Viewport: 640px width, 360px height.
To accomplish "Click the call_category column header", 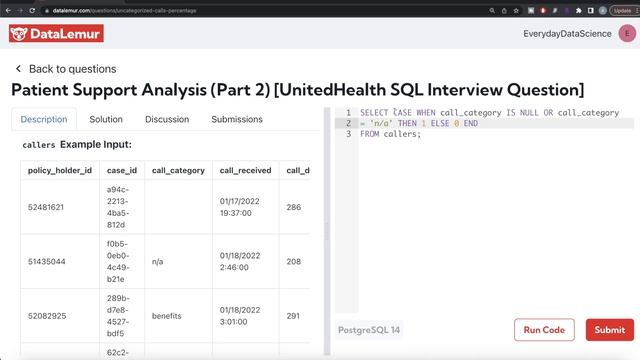I will (178, 171).
